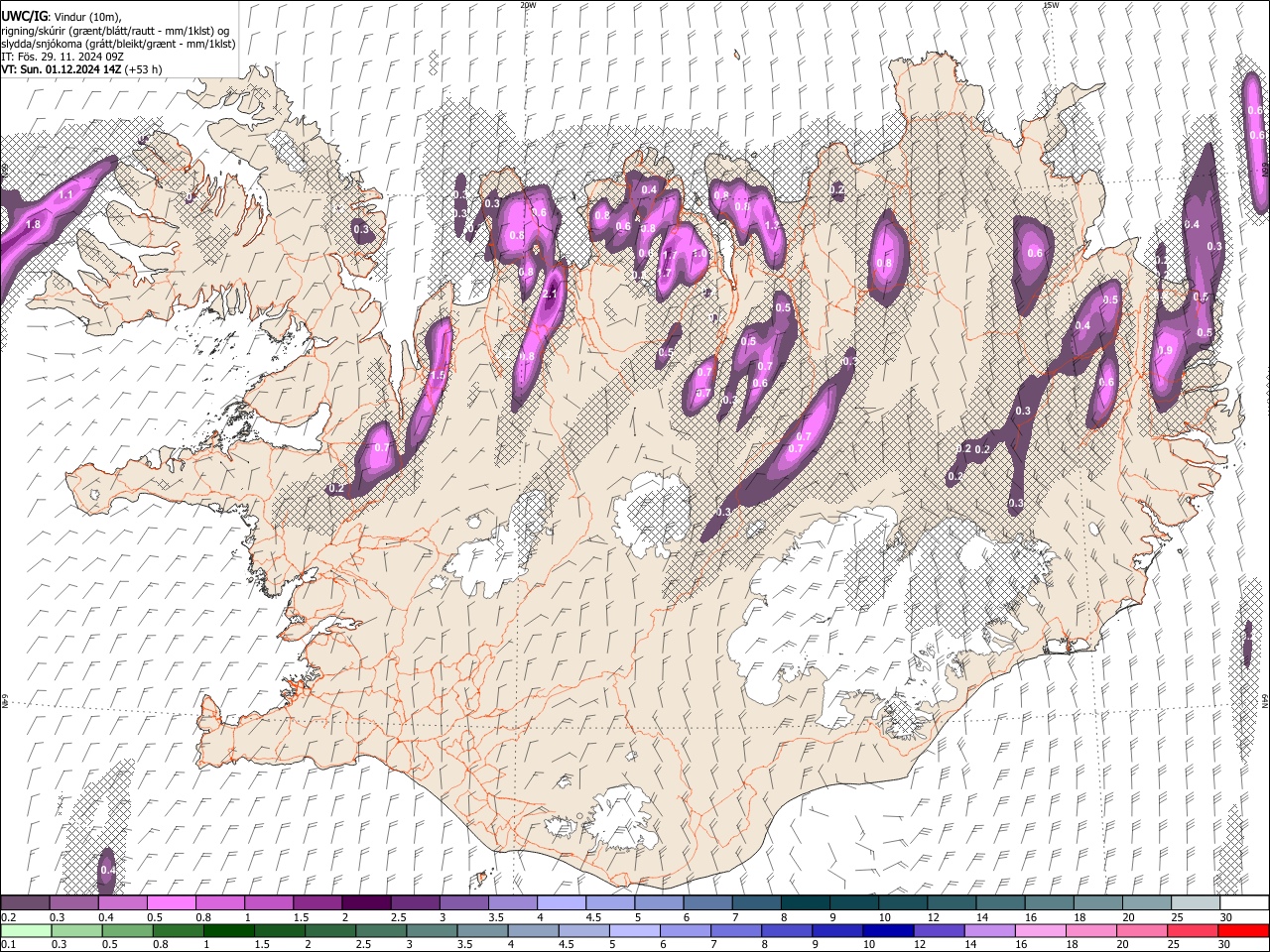
Task: Select the 1.5 purple swatch in the upper legend
Action: 317,903
